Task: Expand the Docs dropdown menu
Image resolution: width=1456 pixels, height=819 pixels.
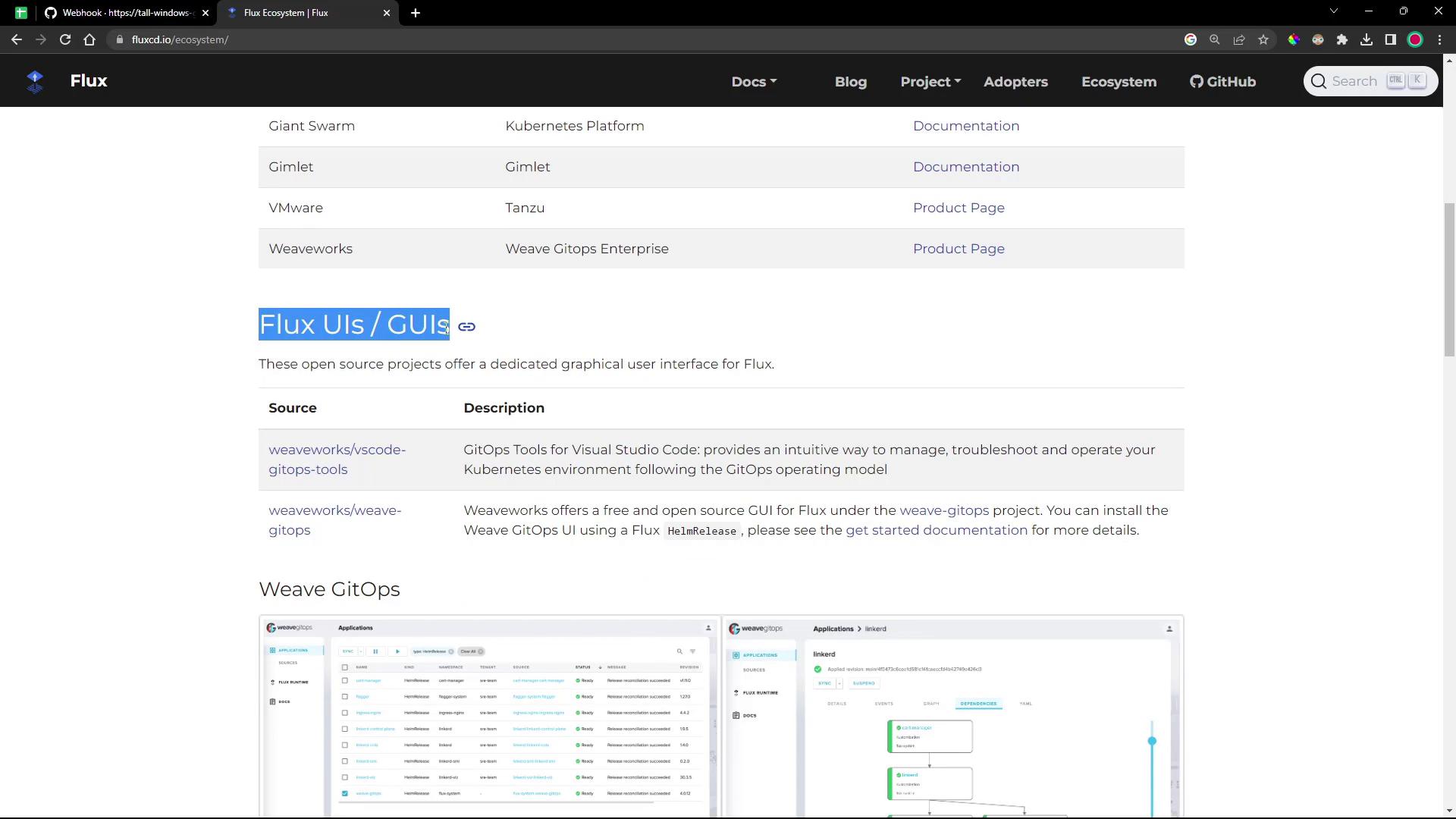Action: (754, 82)
